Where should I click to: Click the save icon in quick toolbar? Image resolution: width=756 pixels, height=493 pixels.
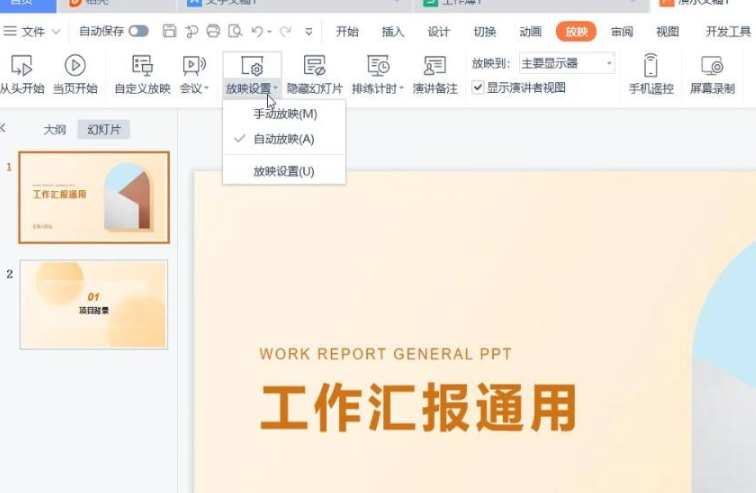click(x=169, y=31)
